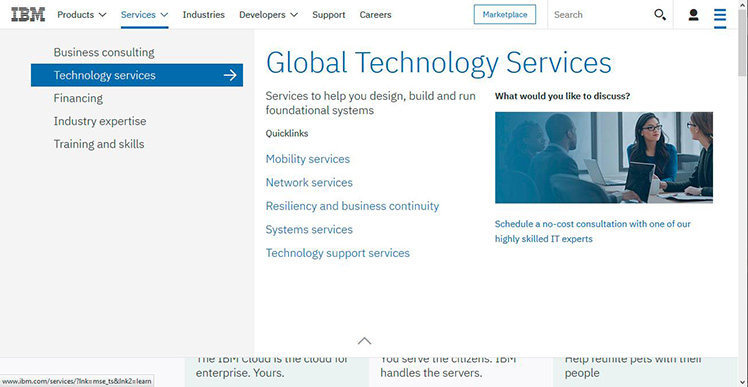Open the hamburger menu icon

click(720, 15)
